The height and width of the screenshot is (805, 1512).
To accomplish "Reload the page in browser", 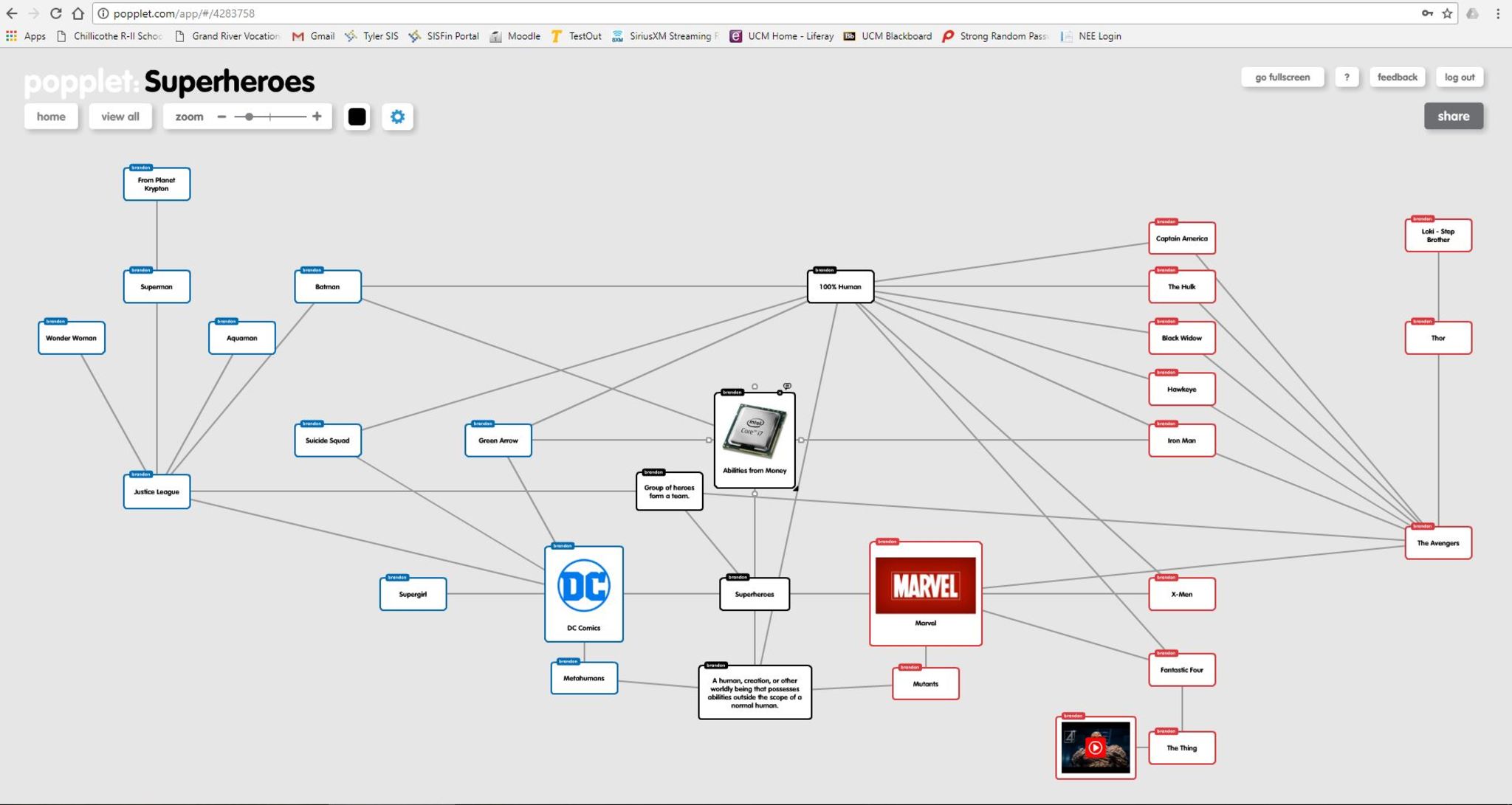I will [x=55, y=13].
